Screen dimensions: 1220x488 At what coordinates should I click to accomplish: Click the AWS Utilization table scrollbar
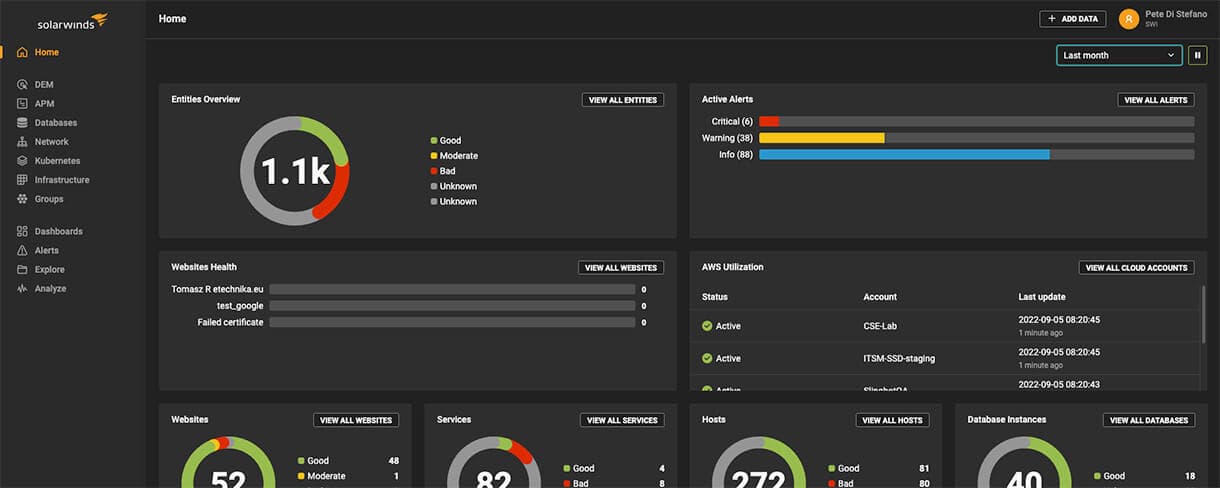point(1203,315)
